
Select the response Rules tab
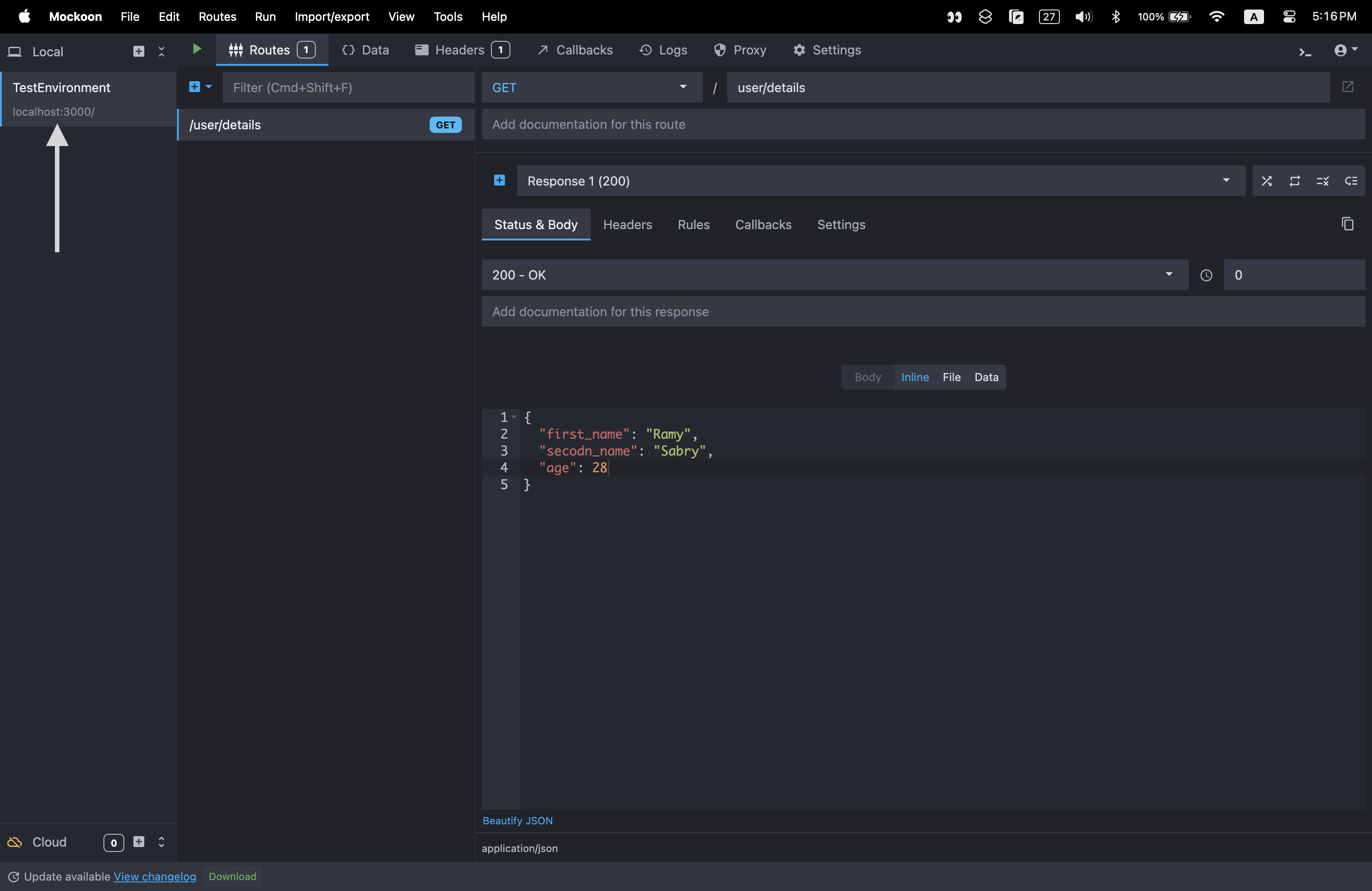tap(694, 224)
